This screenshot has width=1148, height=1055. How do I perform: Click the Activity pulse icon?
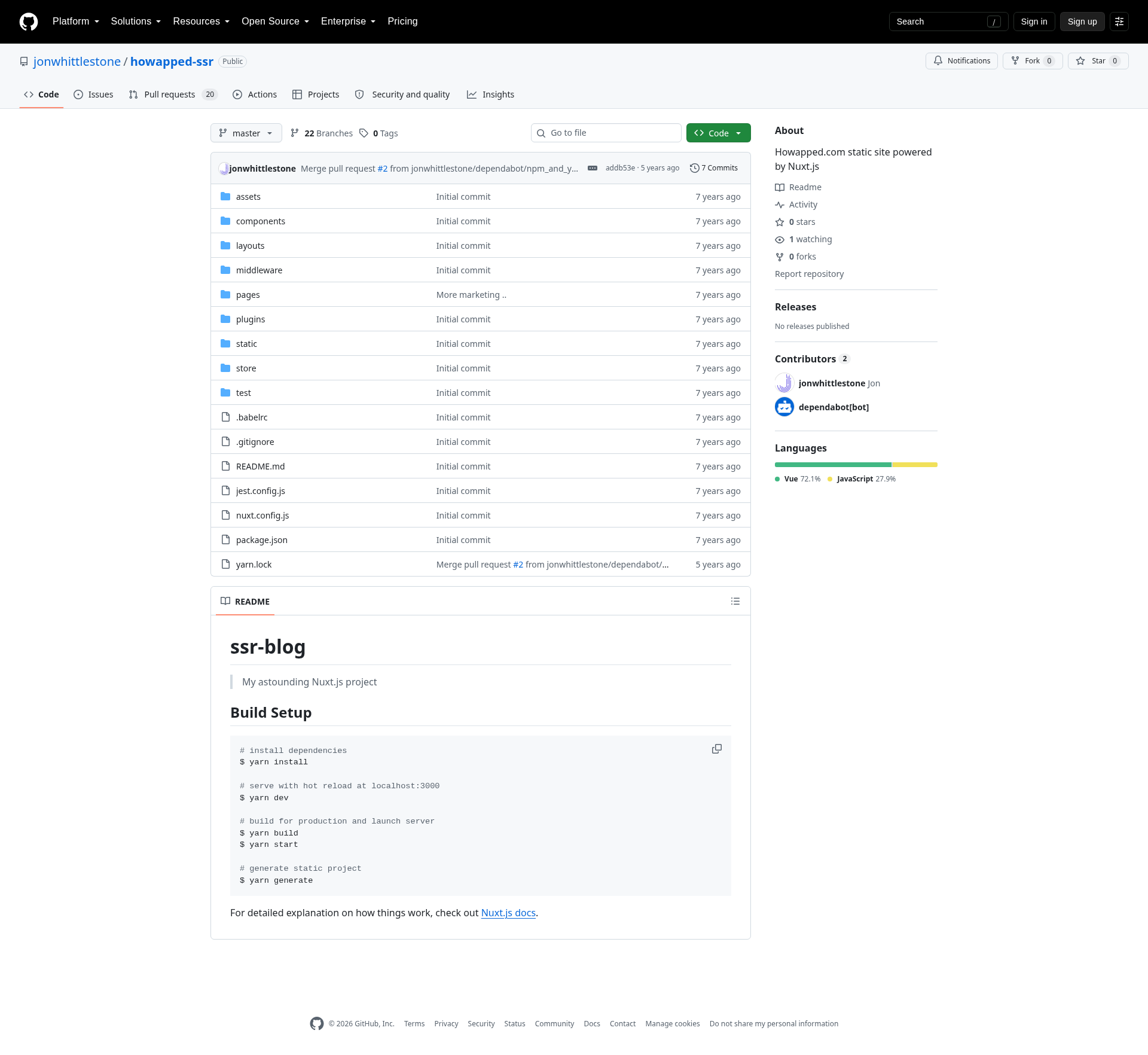click(x=780, y=205)
